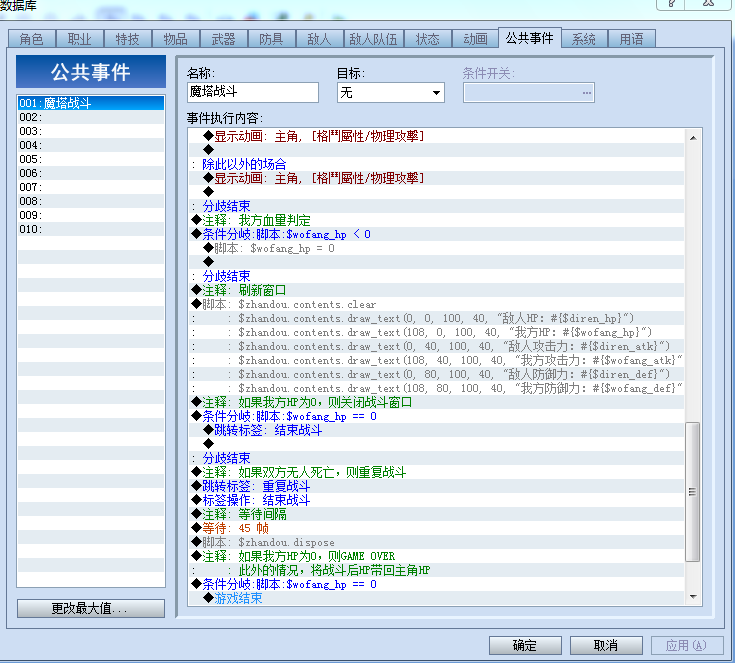Select the 除此以外的场合 line
Viewport: 735px width, 663px height.
pos(436,164)
